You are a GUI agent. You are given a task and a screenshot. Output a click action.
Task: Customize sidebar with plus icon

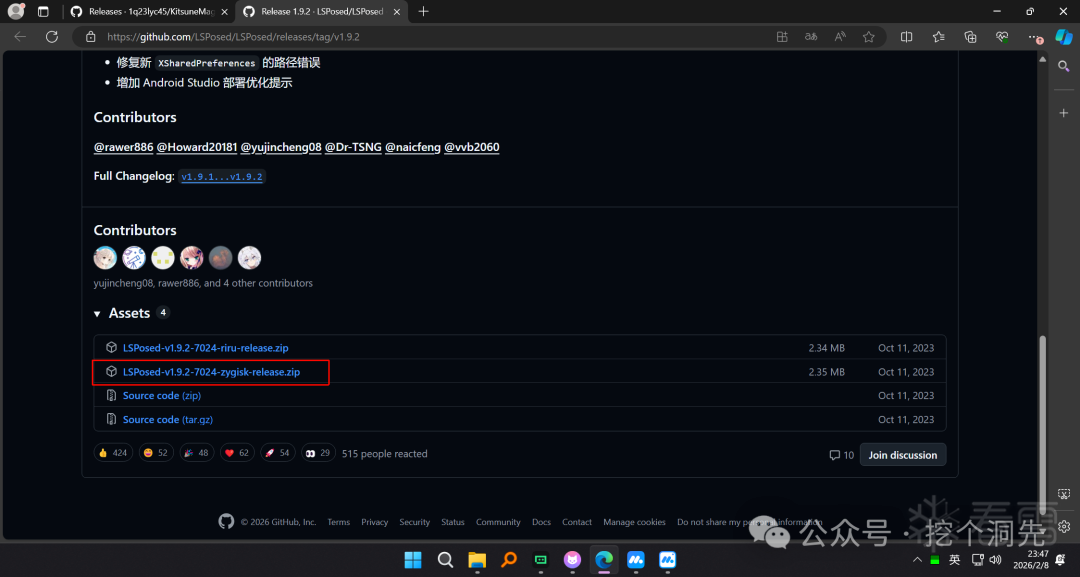1063,113
